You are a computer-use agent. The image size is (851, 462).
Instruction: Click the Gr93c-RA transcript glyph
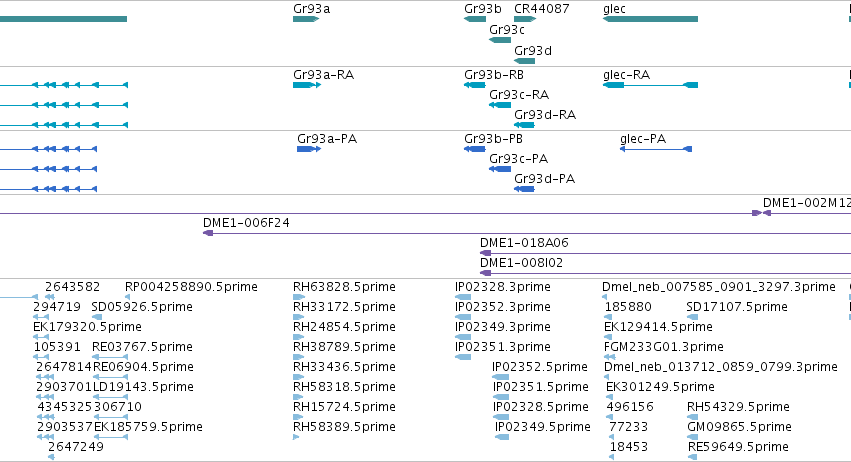[x=500, y=105]
